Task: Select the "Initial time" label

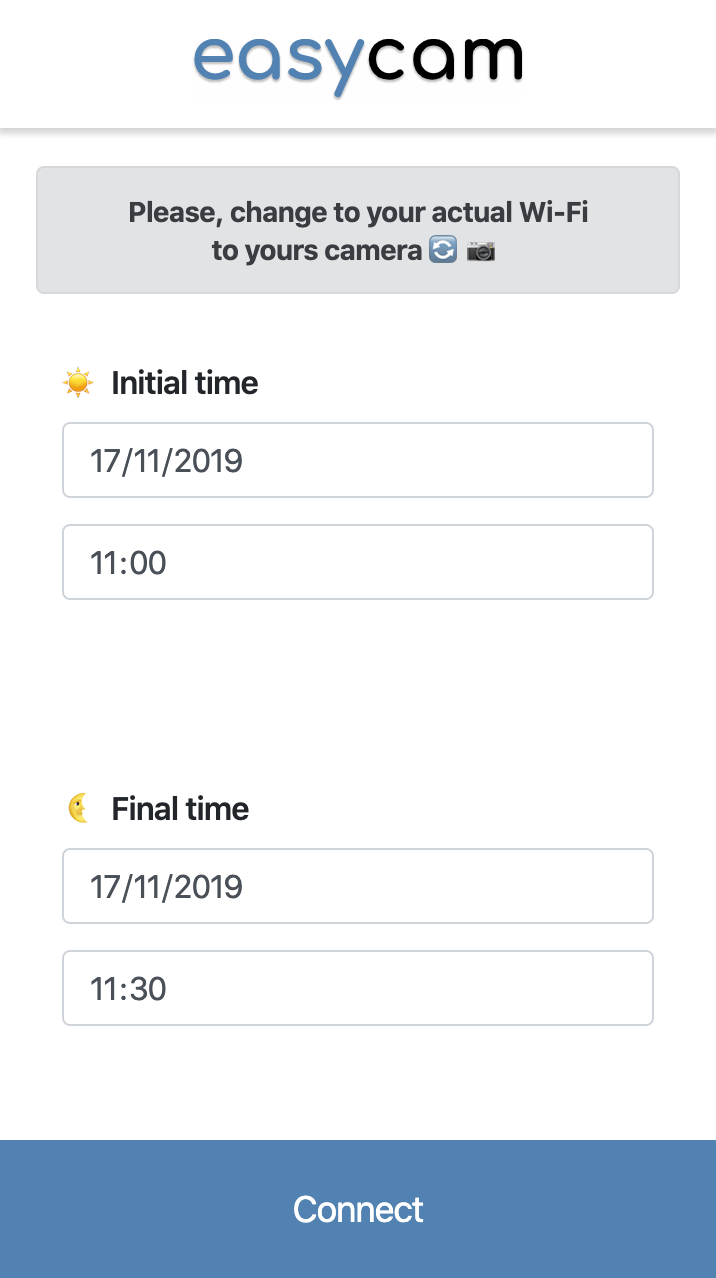Action: click(185, 383)
